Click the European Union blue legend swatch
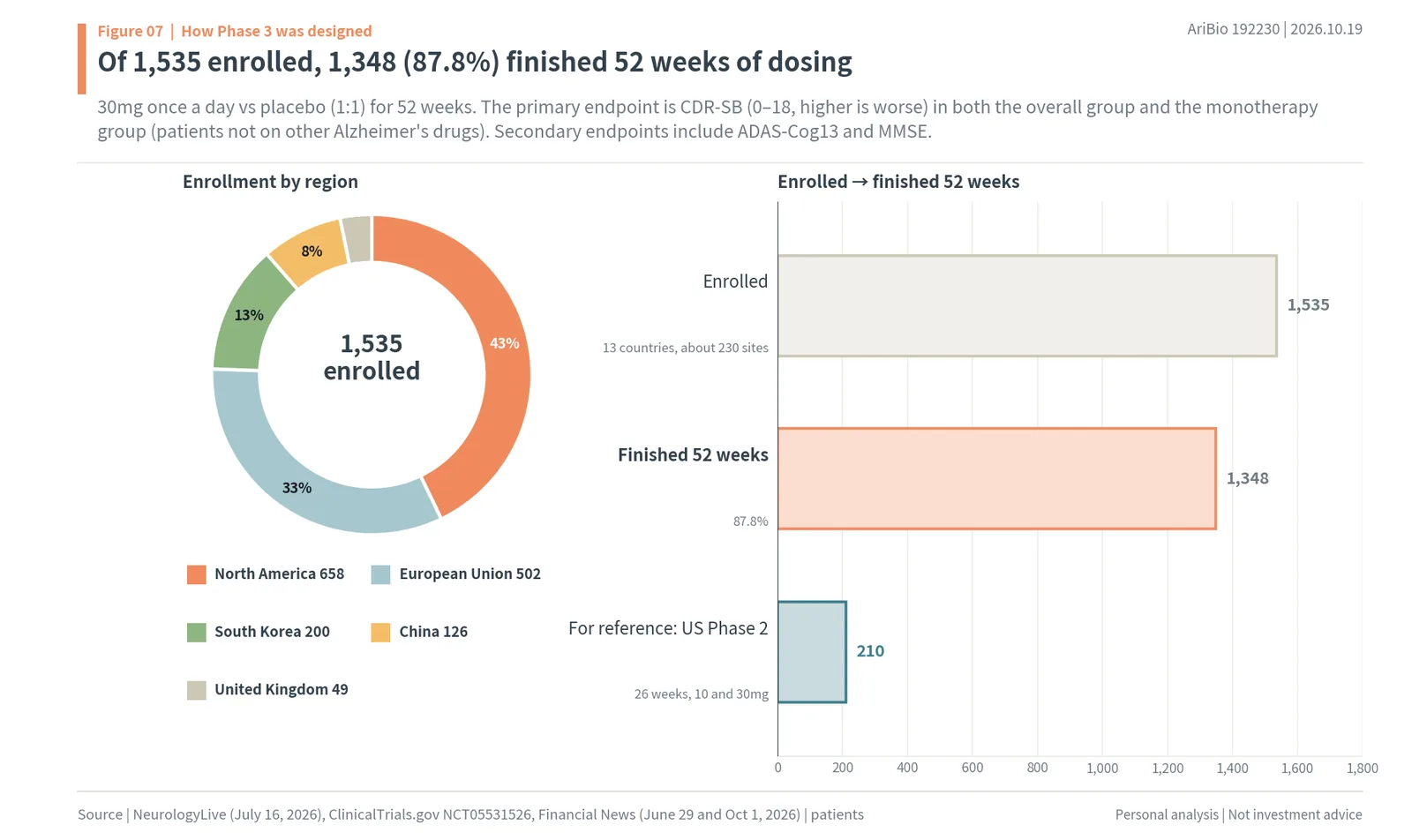This screenshot has height=840, width=1412. point(381,574)
